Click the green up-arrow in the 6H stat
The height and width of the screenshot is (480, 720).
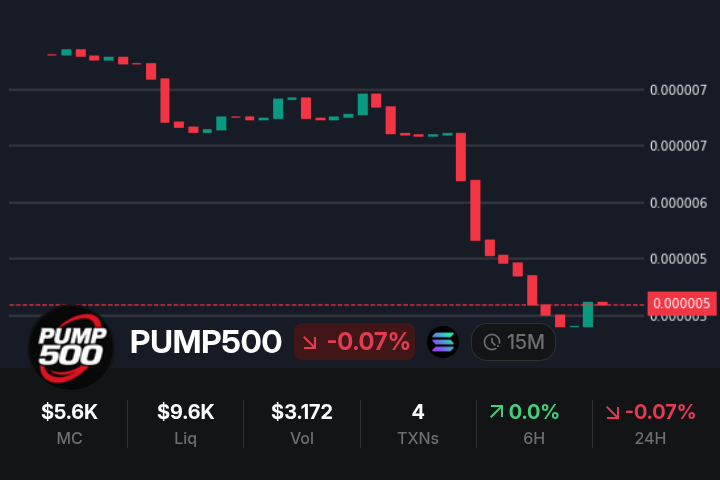click(496, 412)
